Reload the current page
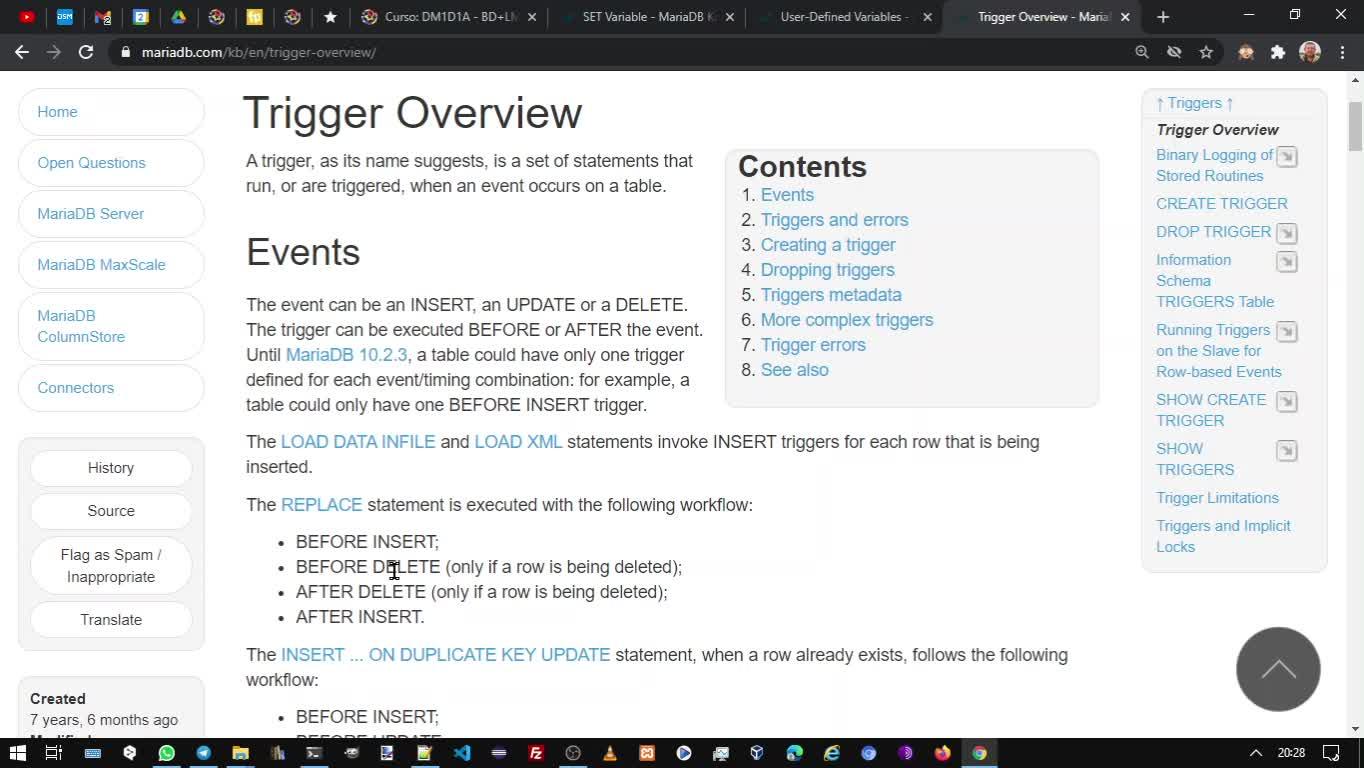1364x768 pixels. click(86, 52)
